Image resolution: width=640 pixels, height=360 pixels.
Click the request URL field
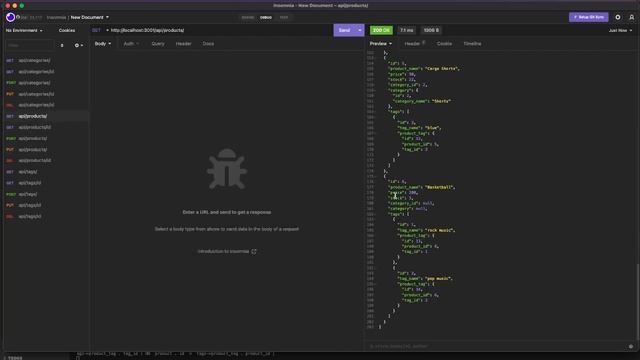tap(220, 30)
